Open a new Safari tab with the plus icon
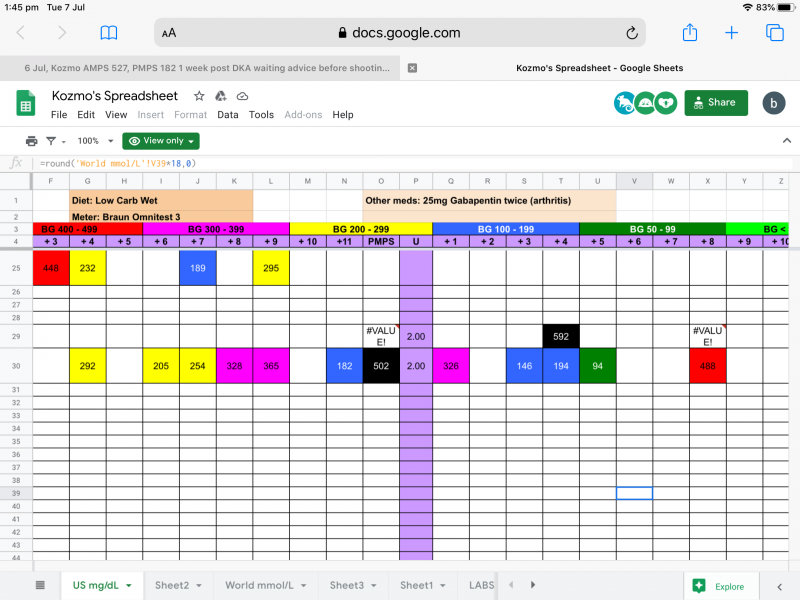The height and width of the screenshot is (600, 800). [731, 33]
